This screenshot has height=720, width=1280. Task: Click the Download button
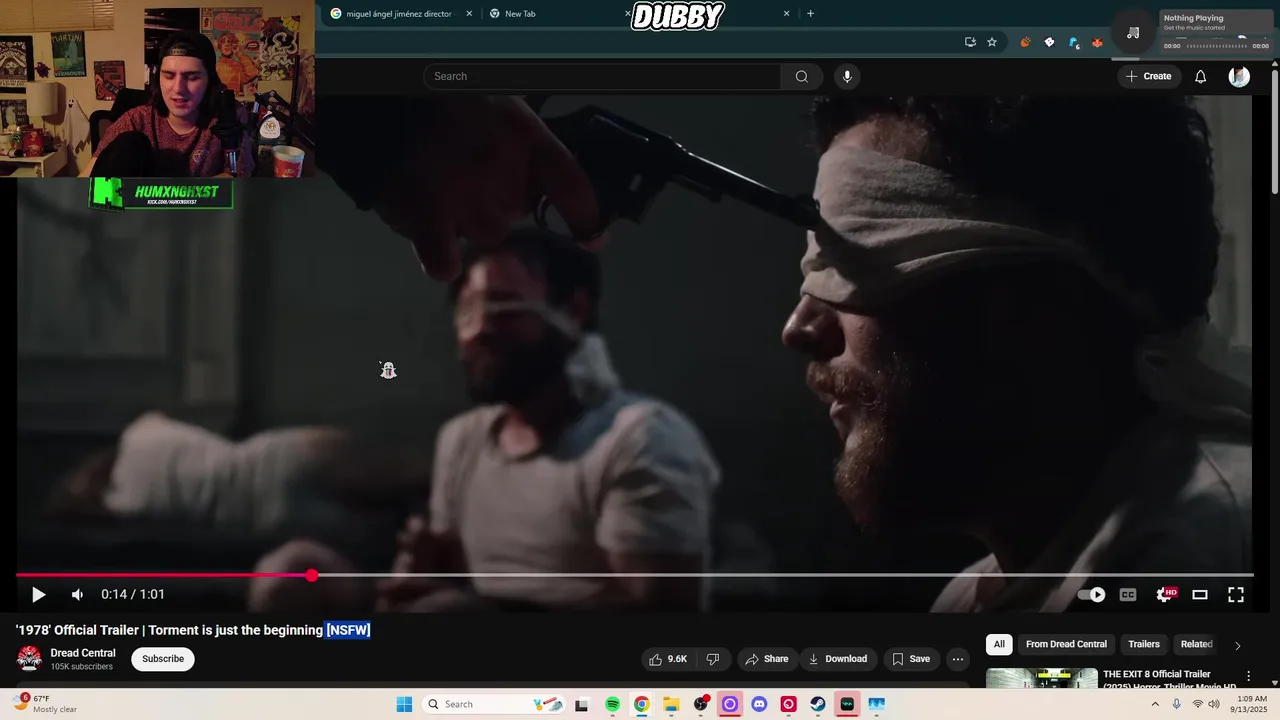(838, 659)
